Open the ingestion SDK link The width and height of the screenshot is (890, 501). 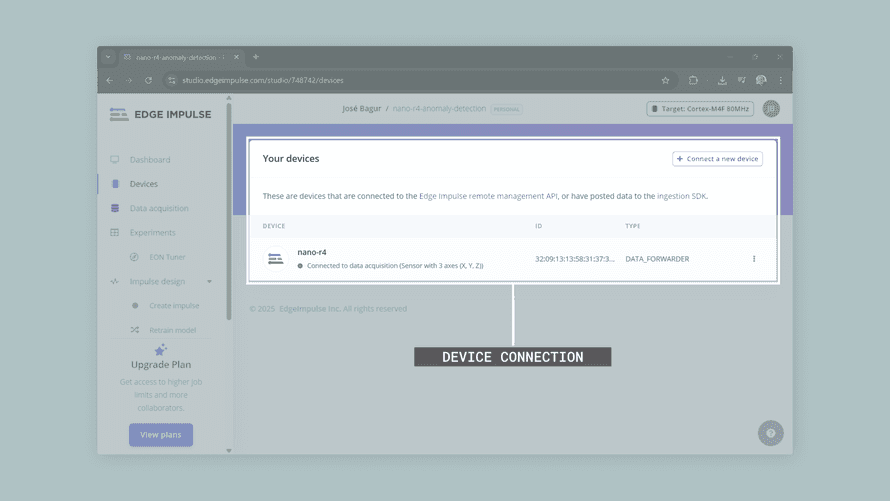tap(682, 196)
